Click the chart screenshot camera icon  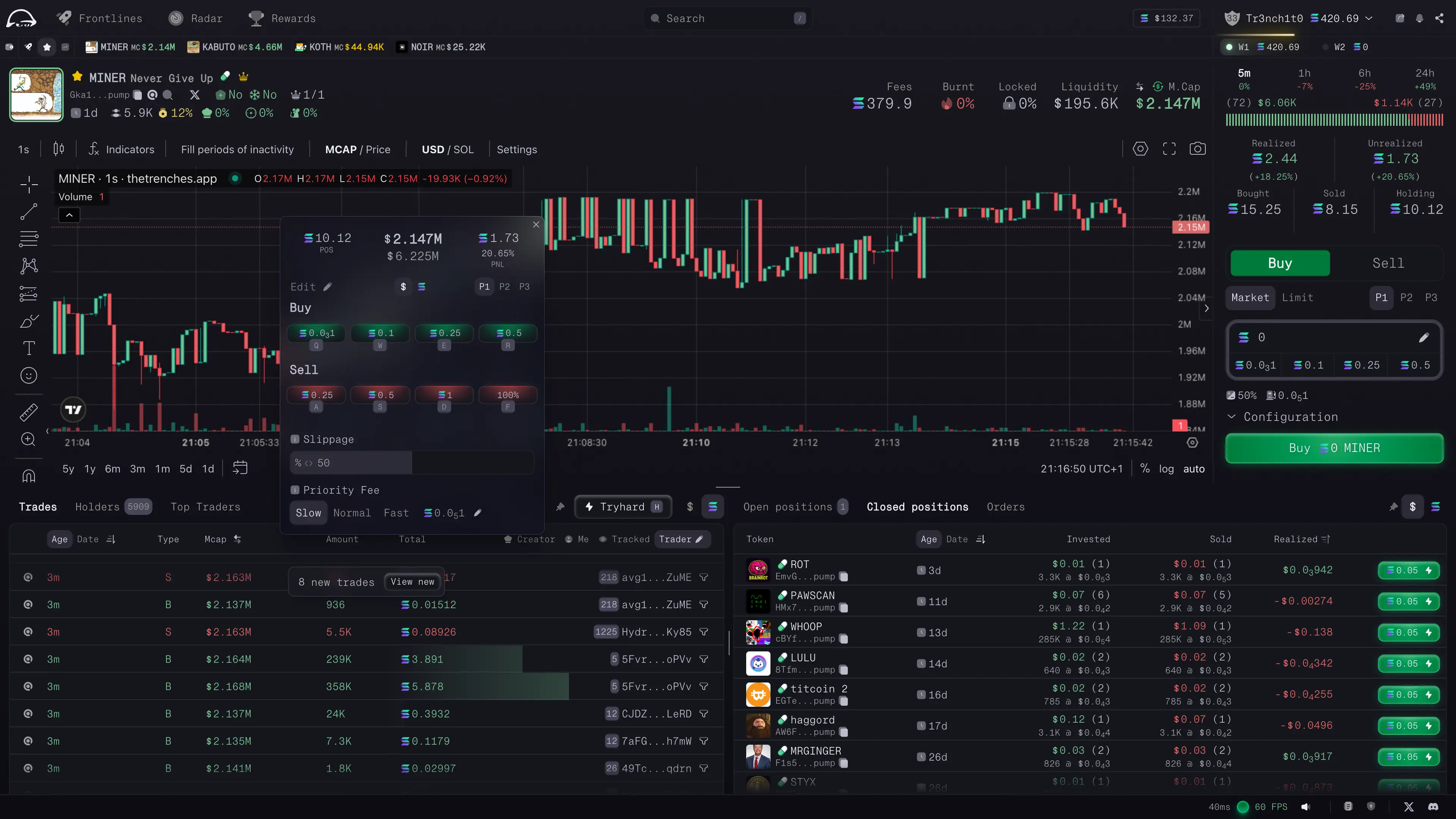[x=1197, y=149]
